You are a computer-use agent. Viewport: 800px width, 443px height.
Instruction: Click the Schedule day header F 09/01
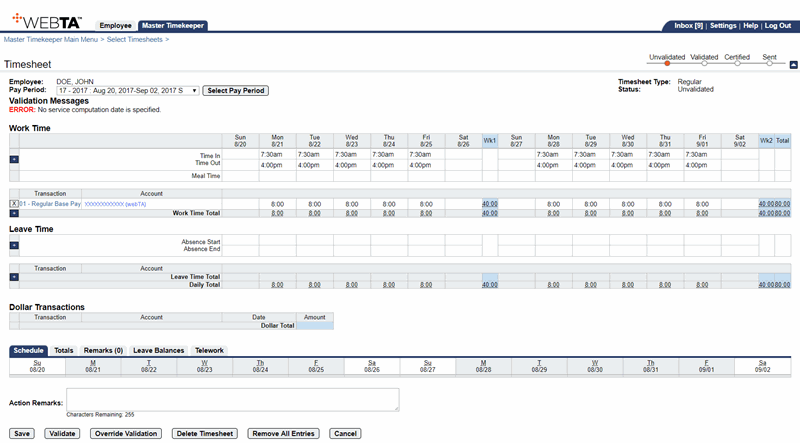pyautogui.click(x=707, y=366)
